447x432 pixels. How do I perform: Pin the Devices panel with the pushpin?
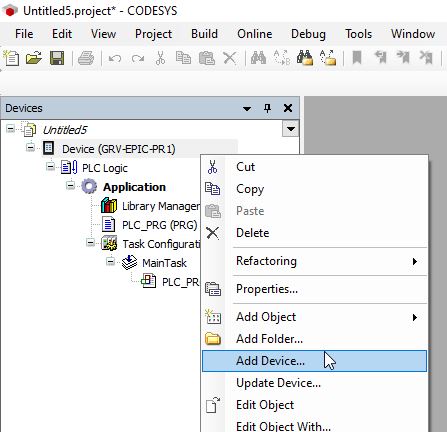(x=267, y=108)
